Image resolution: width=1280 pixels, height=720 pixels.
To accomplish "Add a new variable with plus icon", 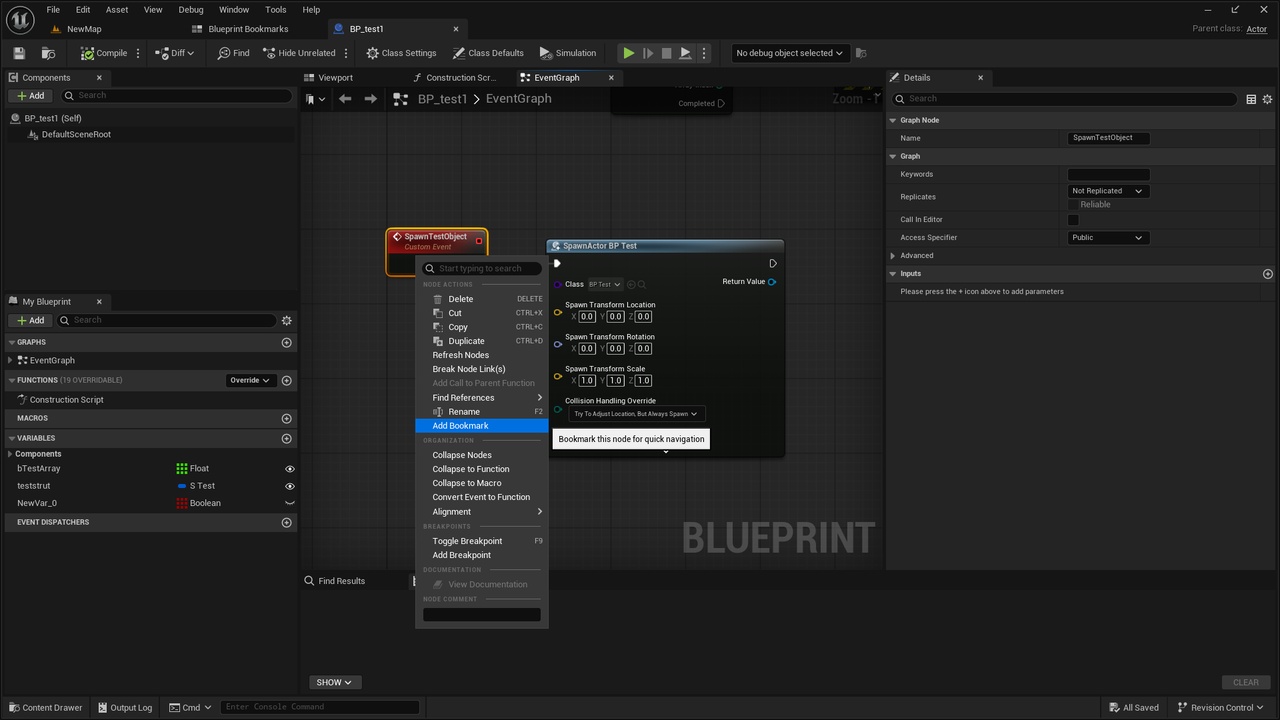I will pos(287,438).
